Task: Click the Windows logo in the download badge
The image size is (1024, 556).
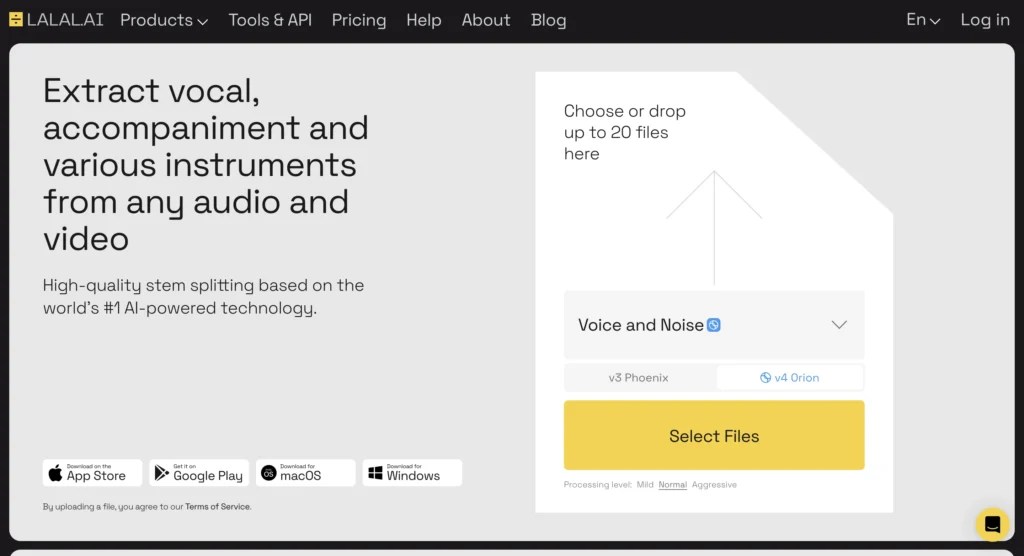Action: point(375,473)
